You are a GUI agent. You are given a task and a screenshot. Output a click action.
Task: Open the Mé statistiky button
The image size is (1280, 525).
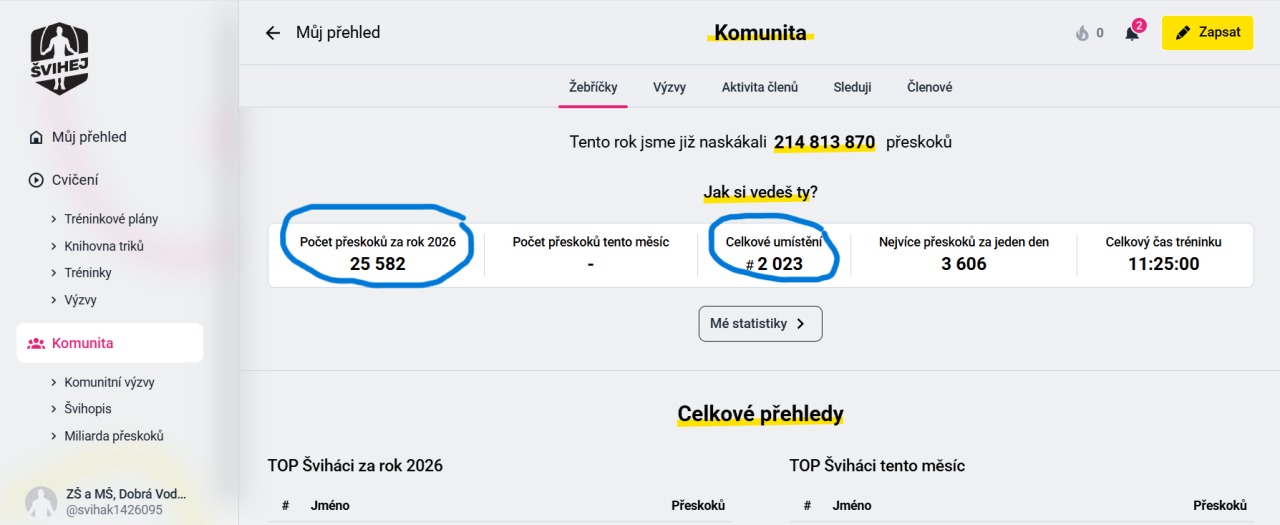760,324
